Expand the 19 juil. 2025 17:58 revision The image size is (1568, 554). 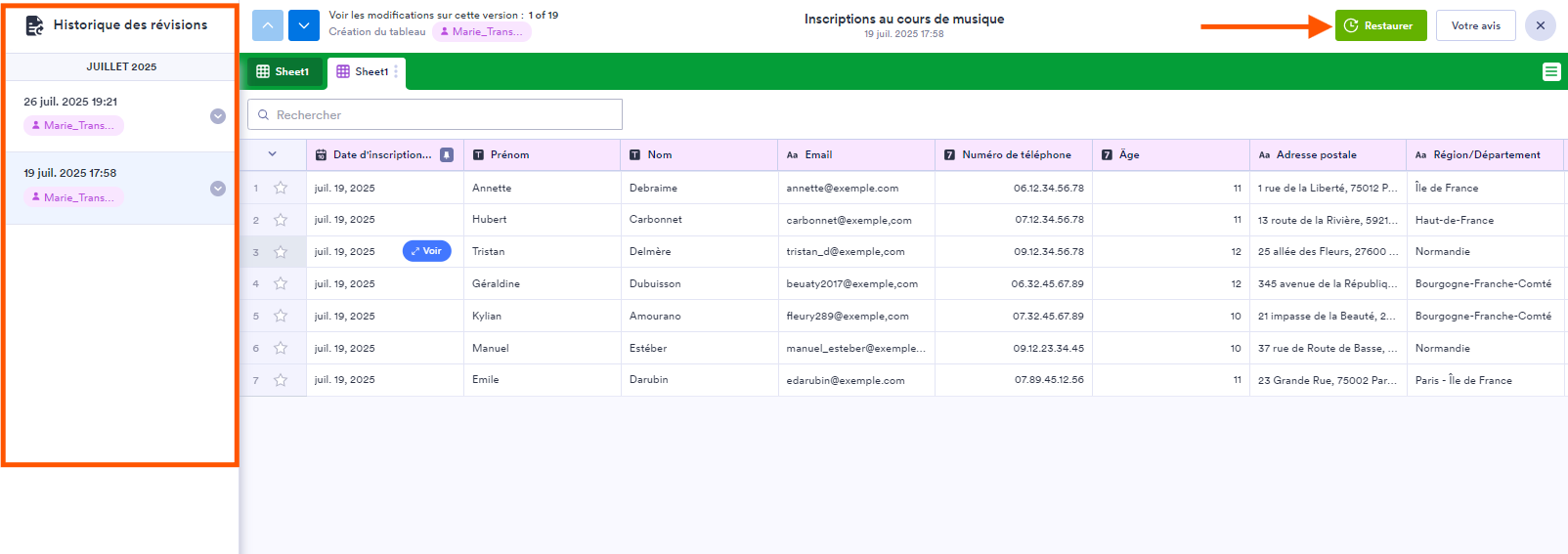point(218,189)
